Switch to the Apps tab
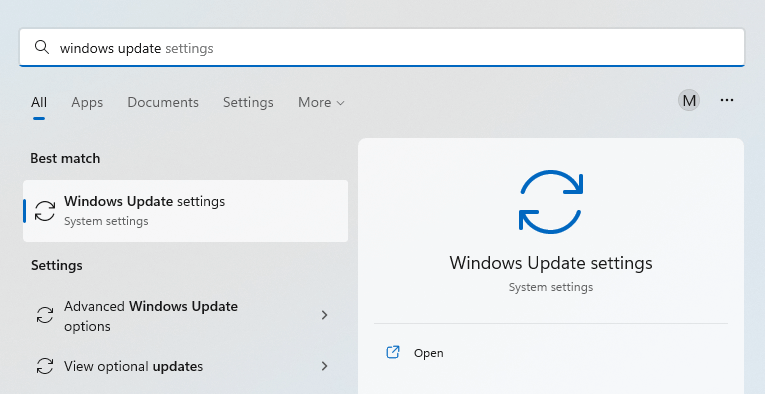Screen dimensions: 765x394 click(87, 102)
